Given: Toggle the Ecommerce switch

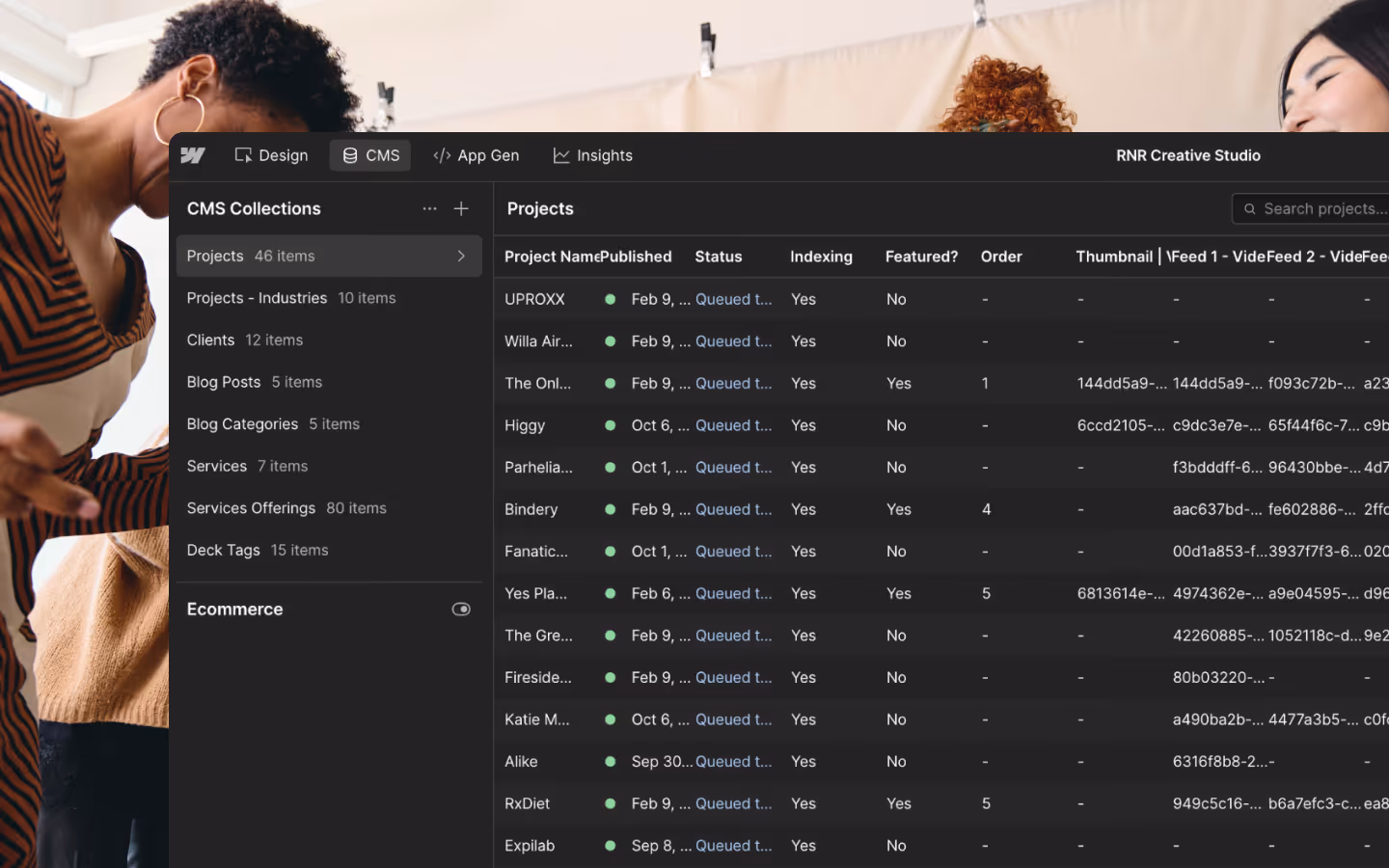Looking at the screenshot, I should click(x=461, y=610).
